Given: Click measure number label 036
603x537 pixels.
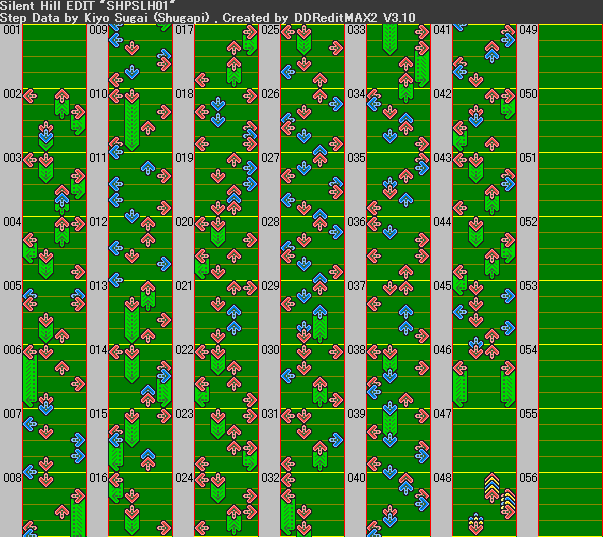Looking at the screenshot, I should pos(356,222).
